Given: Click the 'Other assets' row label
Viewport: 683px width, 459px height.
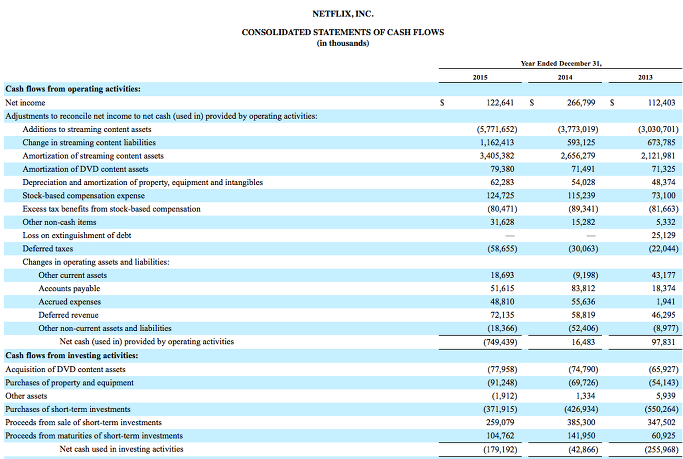Looking at the screenshot, I should click(26, 396).
